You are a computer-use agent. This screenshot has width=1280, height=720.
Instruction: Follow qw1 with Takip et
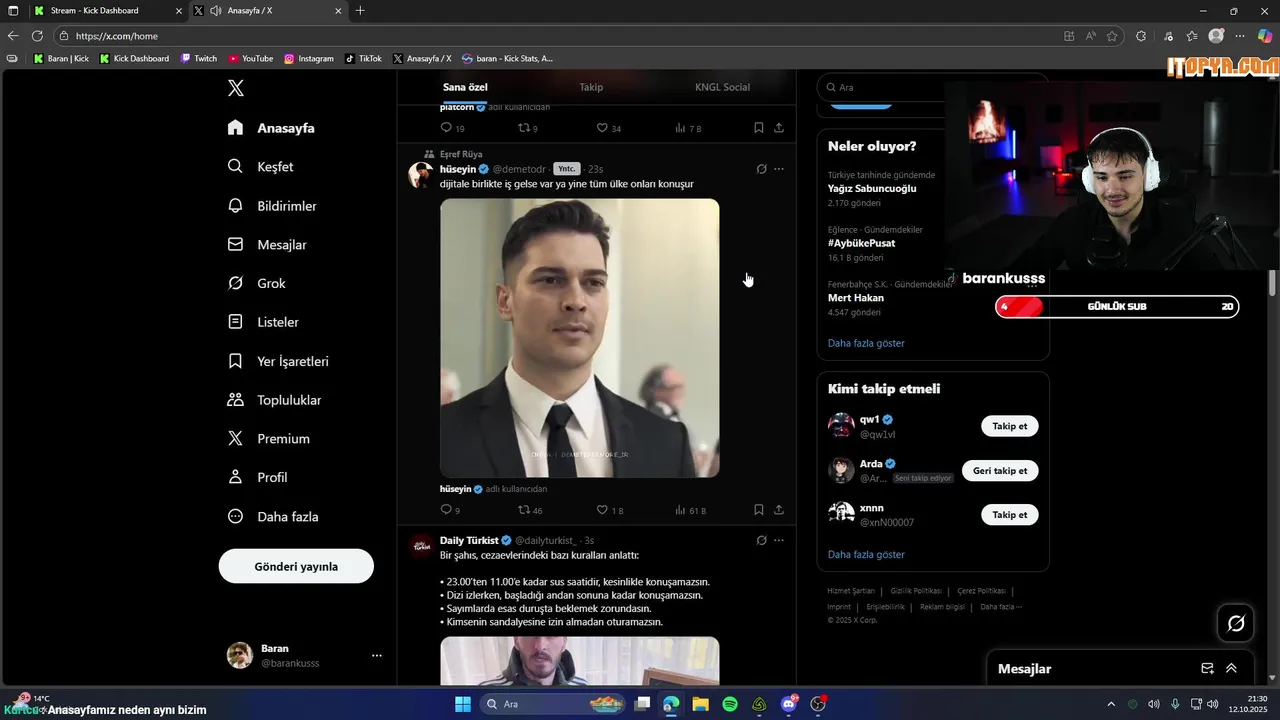point(1009,426)
